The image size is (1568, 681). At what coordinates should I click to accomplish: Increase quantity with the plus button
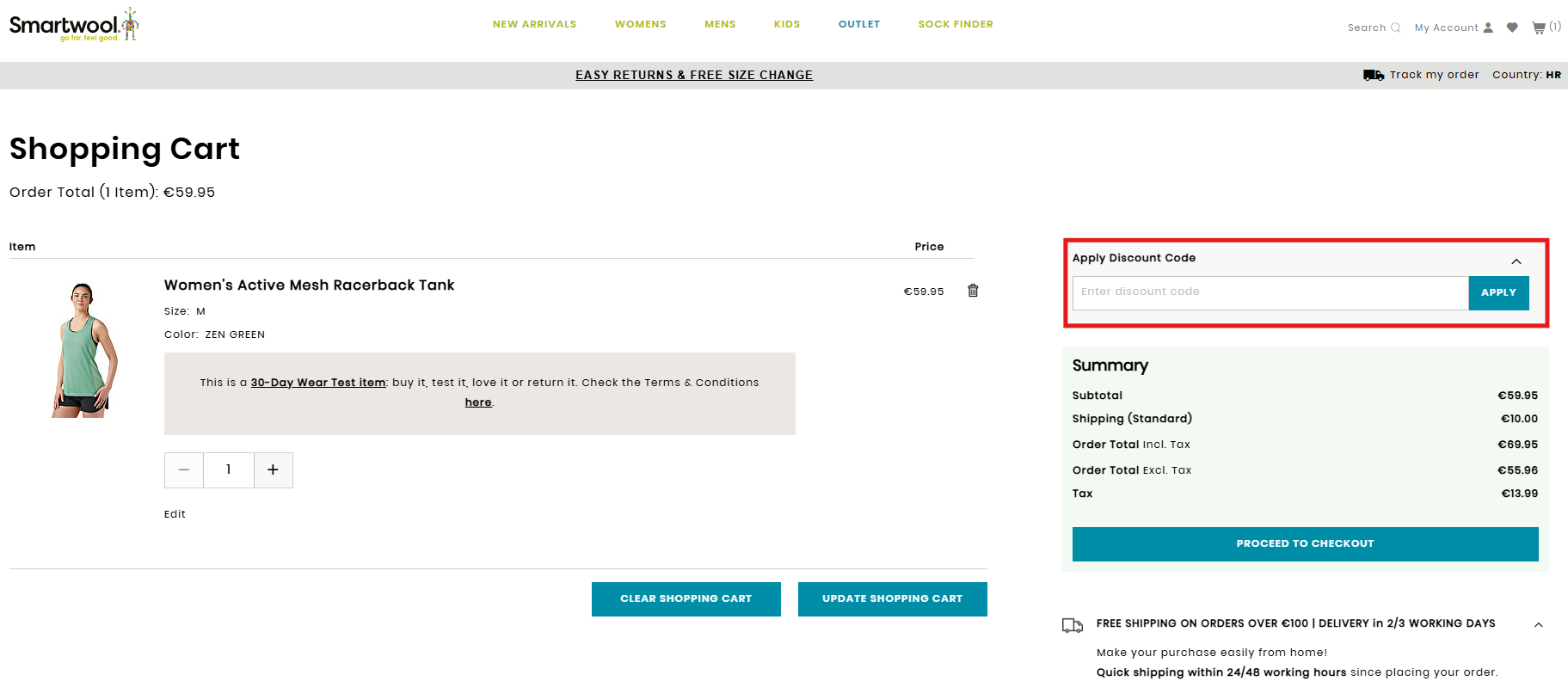pyautogui.click(x=273, y=470)
